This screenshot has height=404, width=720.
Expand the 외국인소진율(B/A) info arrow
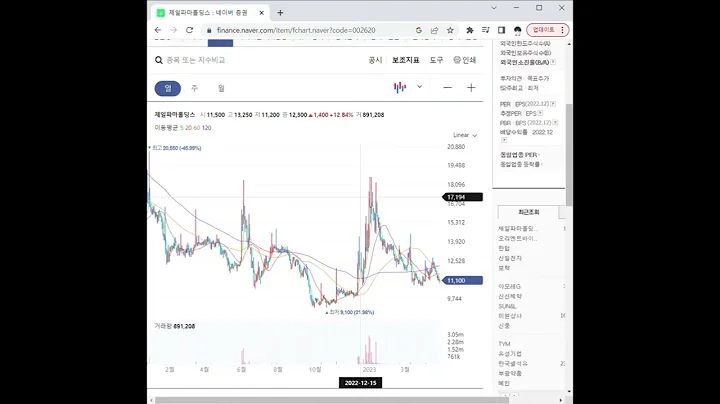click(x=553, y=62)
